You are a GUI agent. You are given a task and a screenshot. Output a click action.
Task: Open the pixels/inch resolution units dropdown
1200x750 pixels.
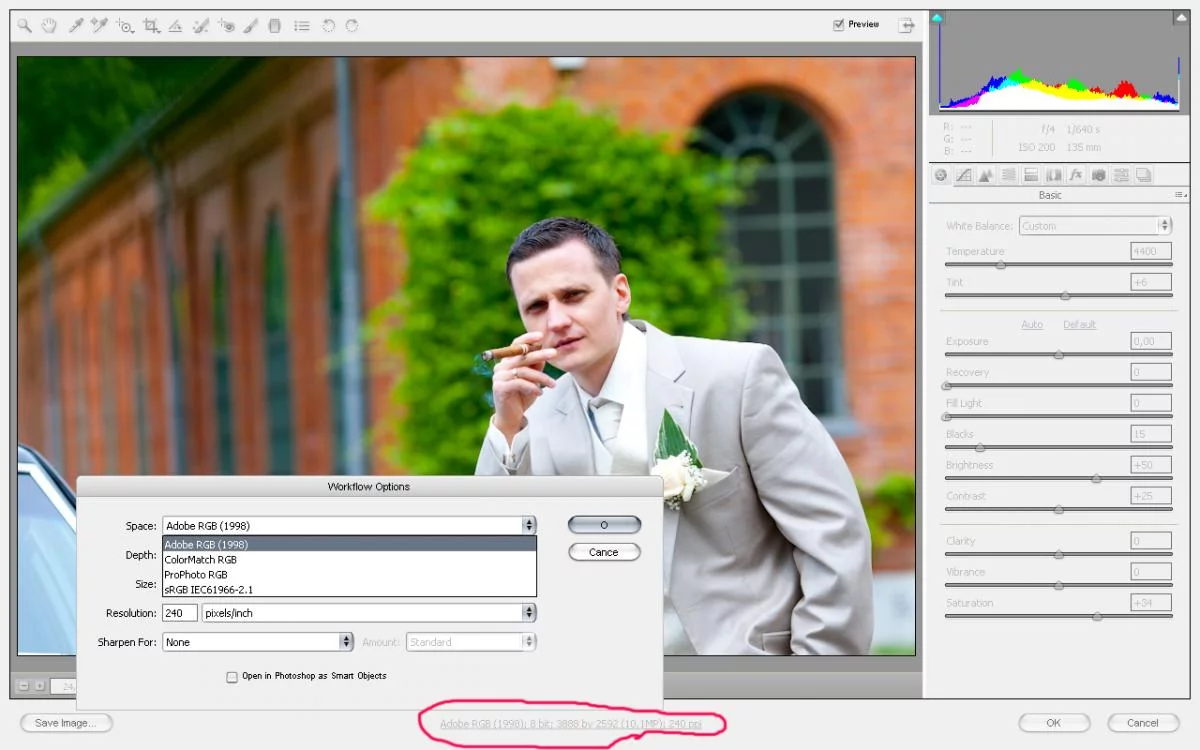coord(369,613)
